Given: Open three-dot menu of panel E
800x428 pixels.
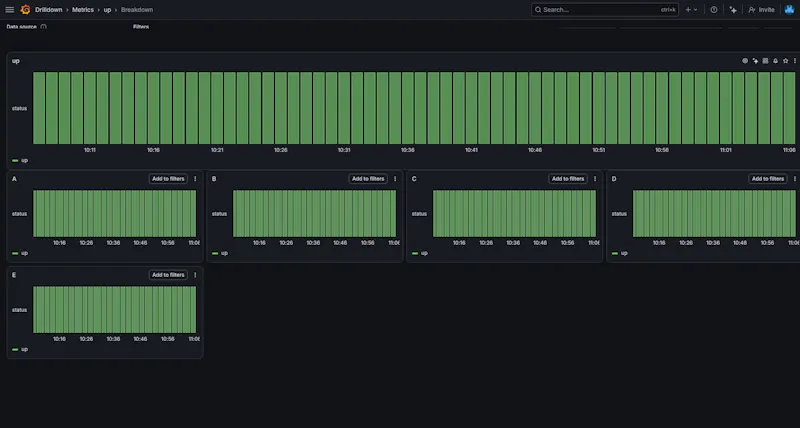Looking at the screenshot, I should 195,275.
